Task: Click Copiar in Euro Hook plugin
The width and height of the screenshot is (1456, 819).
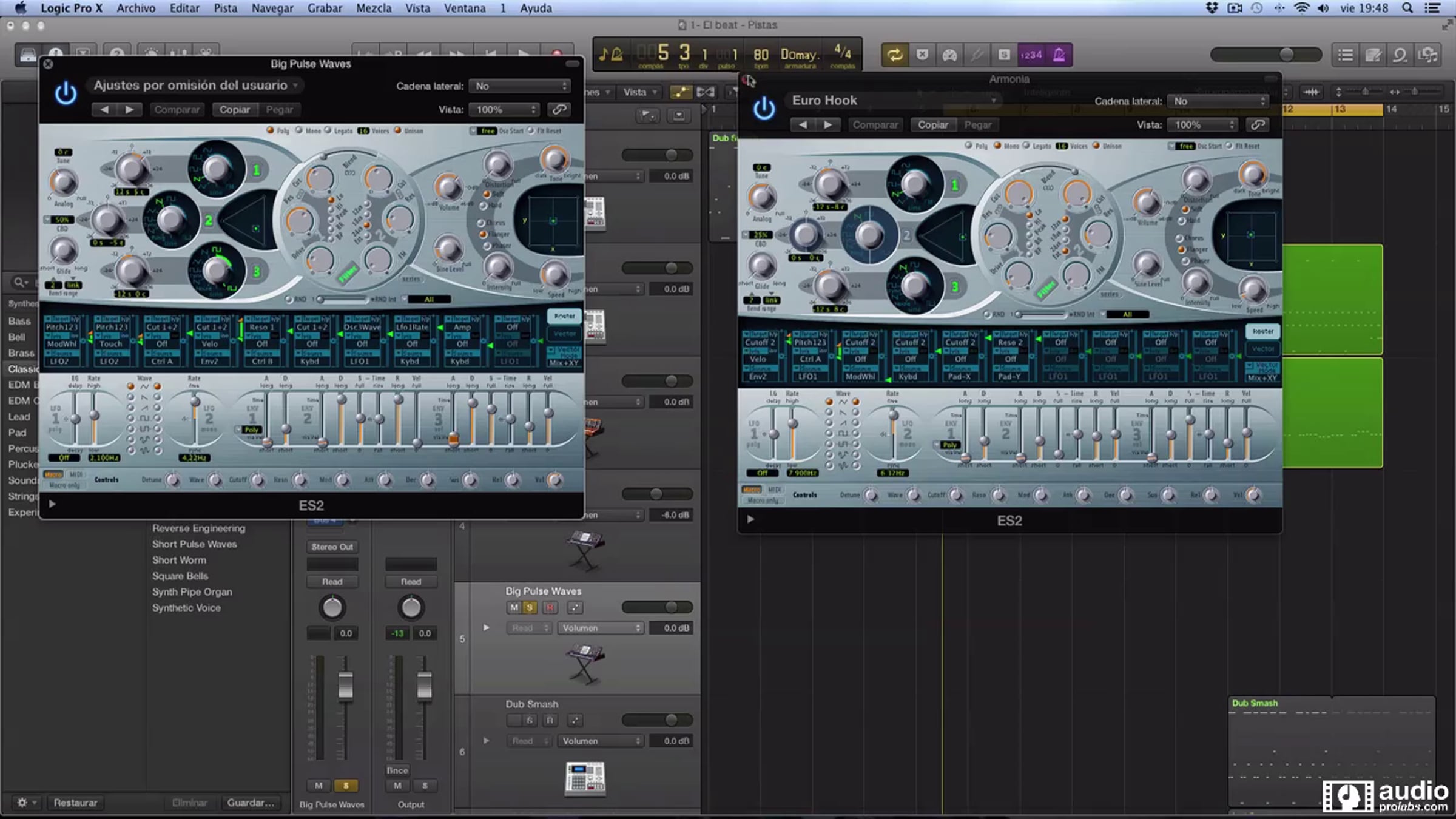Action: [932, 125]
